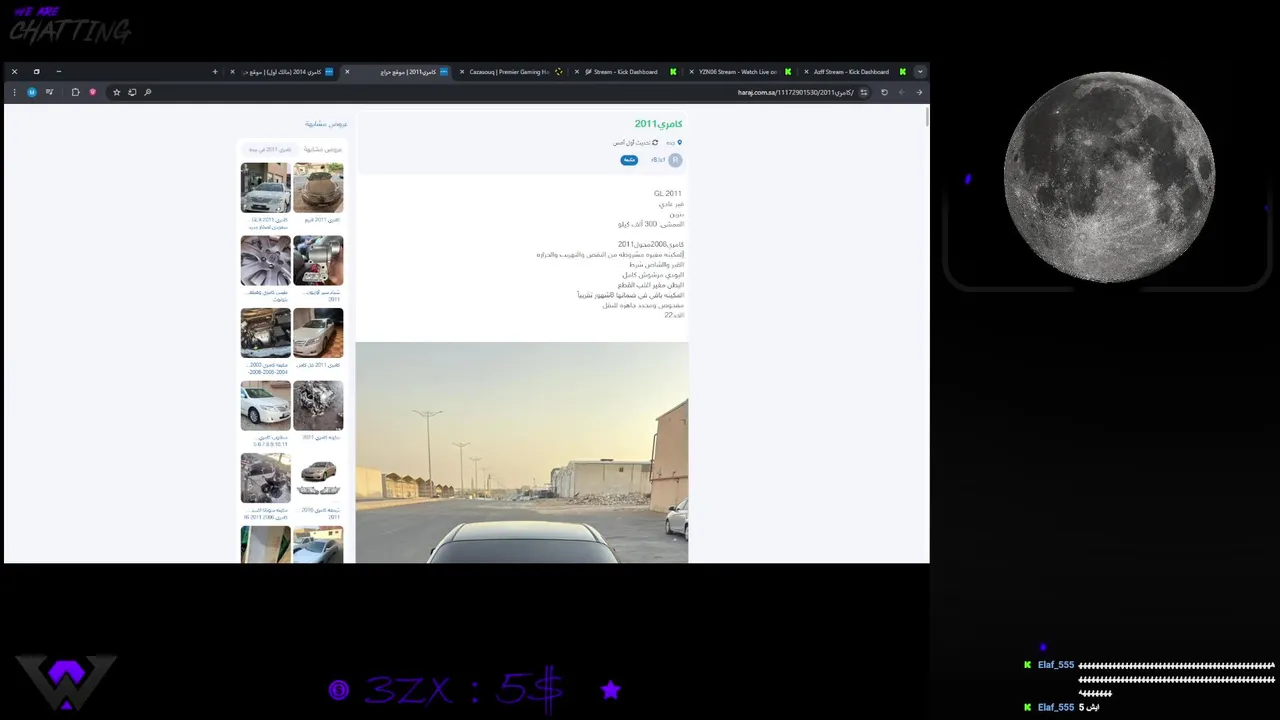Open the white Camry 5.6.7.8.9.10.11 thumbnail
Screen dimensions: 1280x720
click(x=265, y=405)
